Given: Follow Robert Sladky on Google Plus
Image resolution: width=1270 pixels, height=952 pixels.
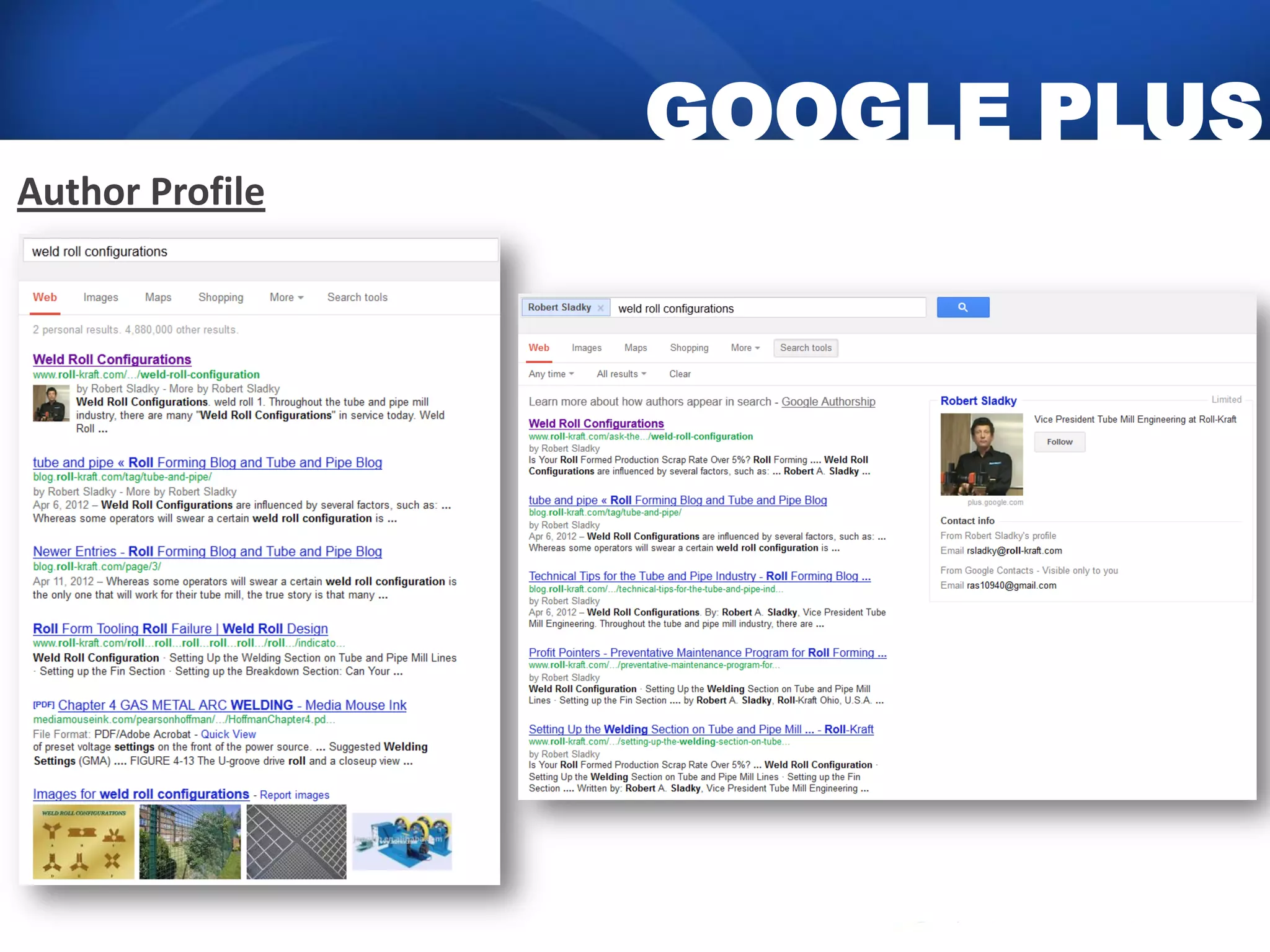Looking at the screenshot, I should (x=1060, y=442).
